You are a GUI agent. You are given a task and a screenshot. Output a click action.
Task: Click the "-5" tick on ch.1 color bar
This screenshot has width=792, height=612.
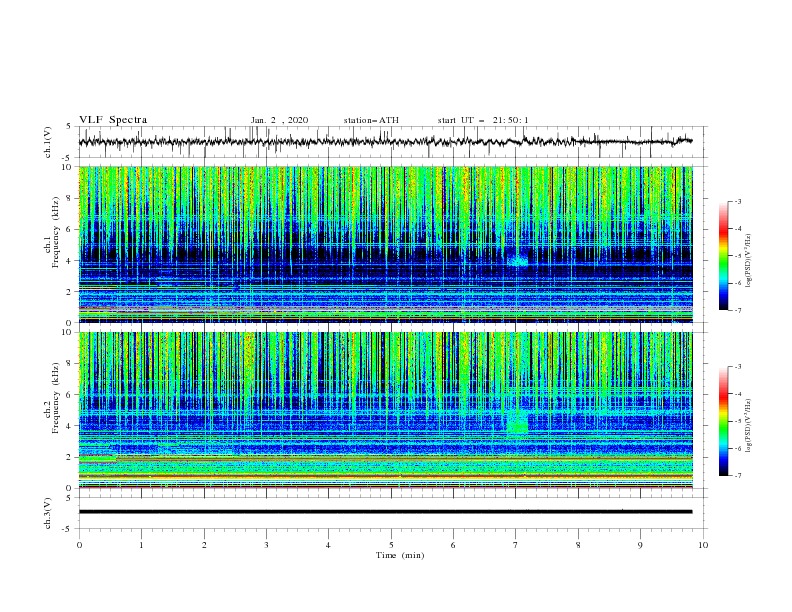pyautogui.click(x=737, y=256)
